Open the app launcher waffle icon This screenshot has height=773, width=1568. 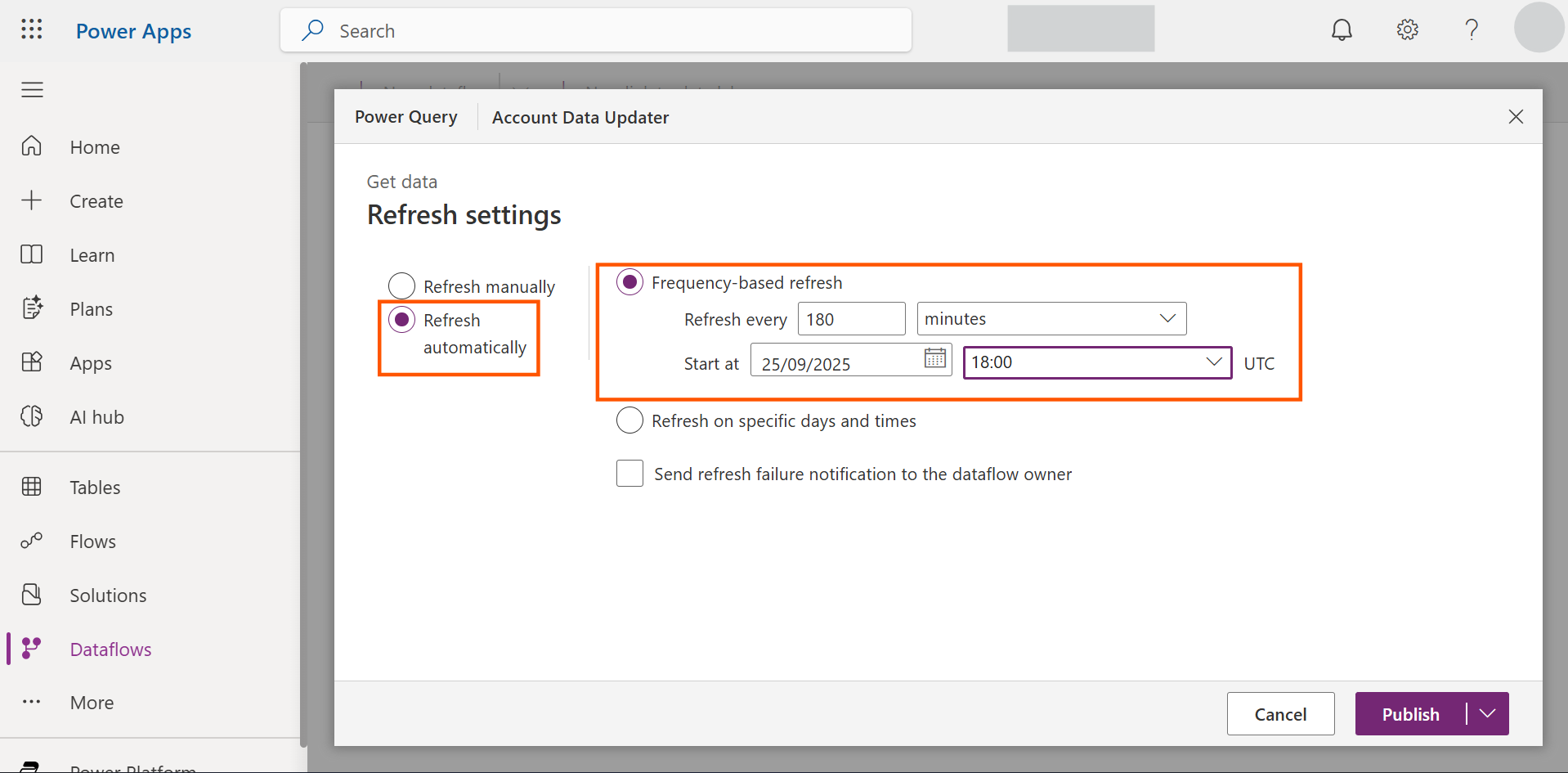tap(31, 30)
